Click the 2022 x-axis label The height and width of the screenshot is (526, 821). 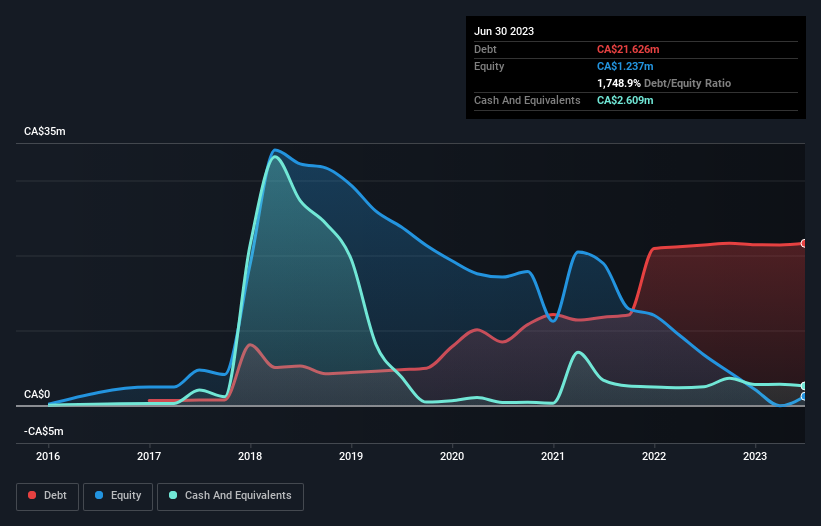654,456
